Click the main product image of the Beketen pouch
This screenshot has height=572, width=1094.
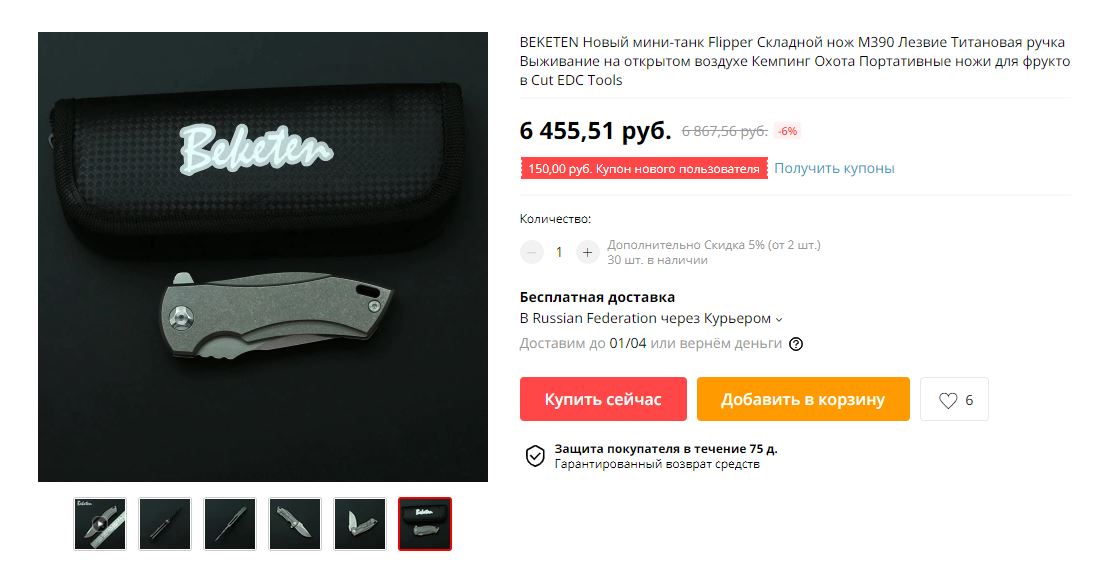263,257
